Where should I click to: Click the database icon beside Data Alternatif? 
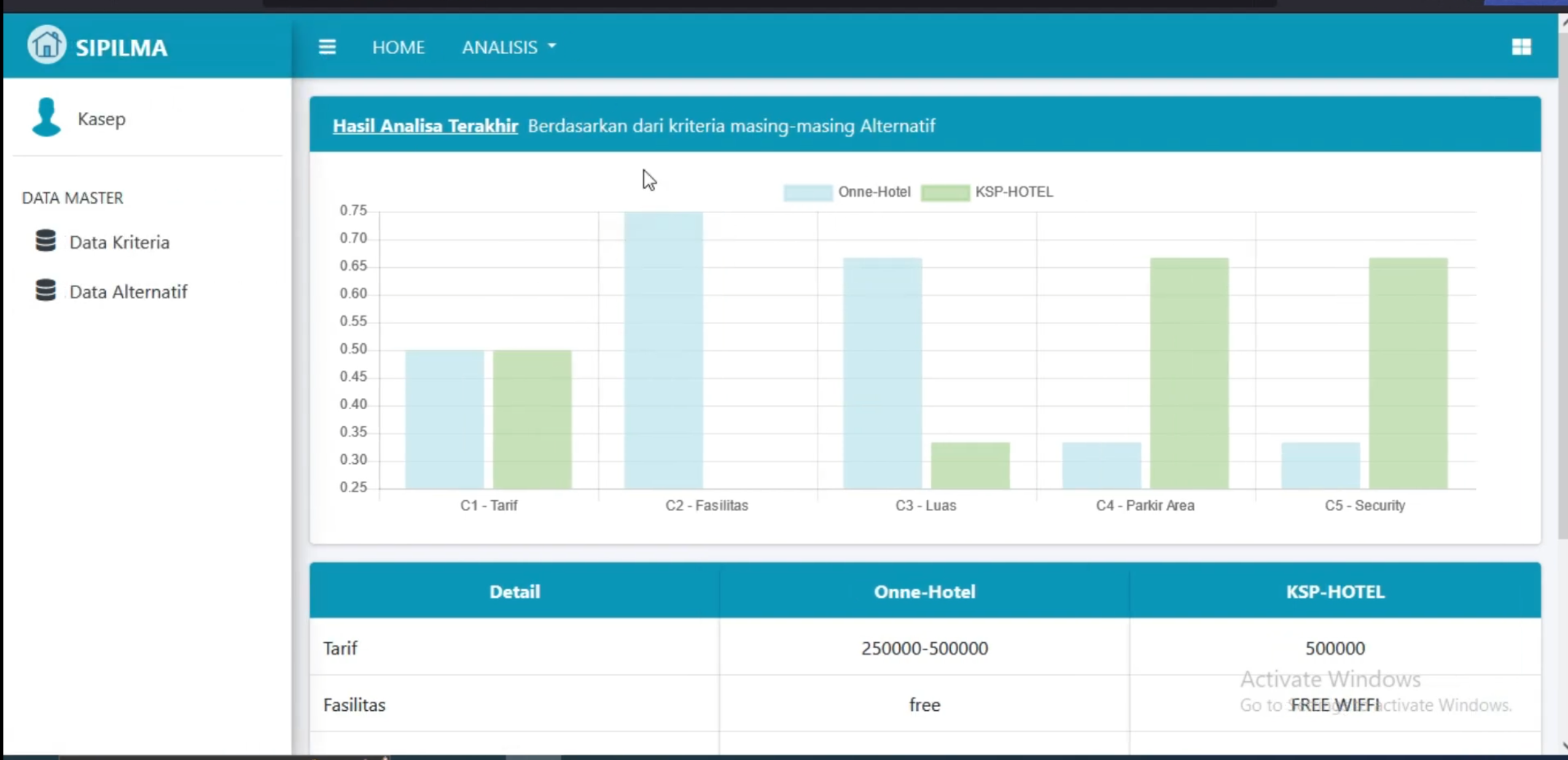pos(45,290)
